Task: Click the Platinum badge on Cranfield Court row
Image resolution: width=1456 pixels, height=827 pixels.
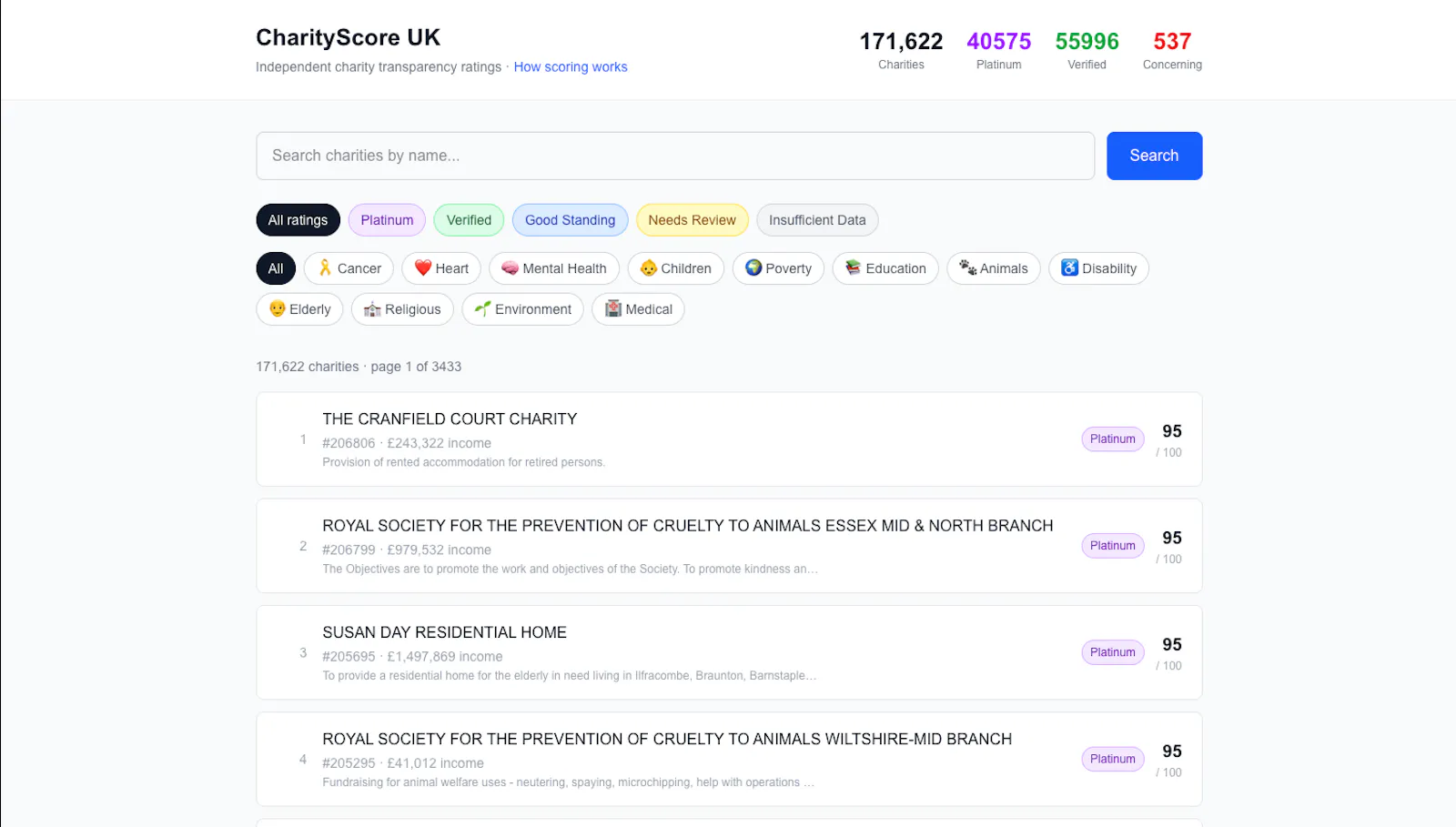Action: pyautogui.click(x=1113, y=439)
